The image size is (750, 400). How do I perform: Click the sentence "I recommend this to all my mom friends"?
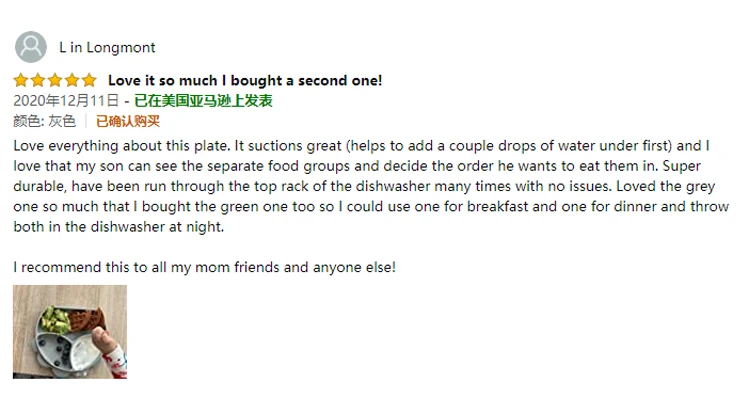[x=204, y=268]
